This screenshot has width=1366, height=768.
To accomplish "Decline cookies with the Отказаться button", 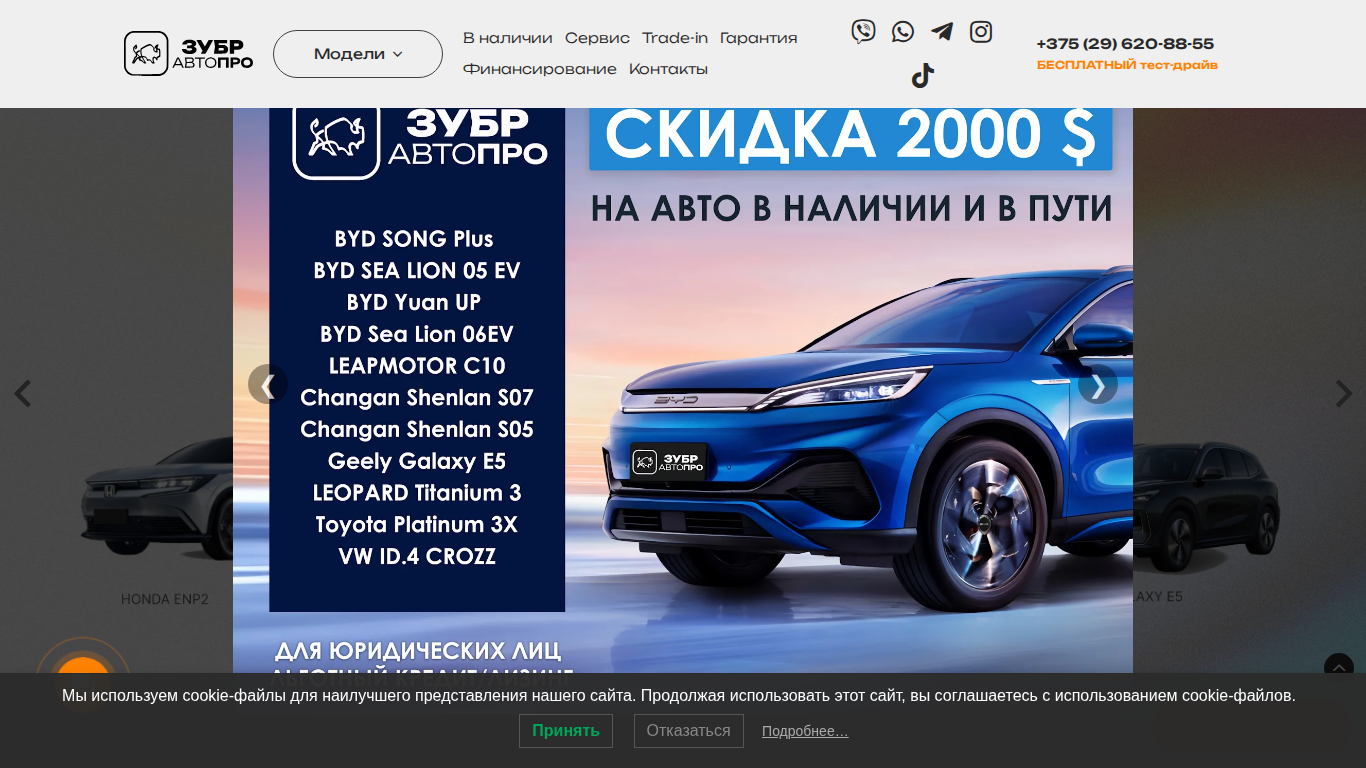I will [x=689, y=731].
